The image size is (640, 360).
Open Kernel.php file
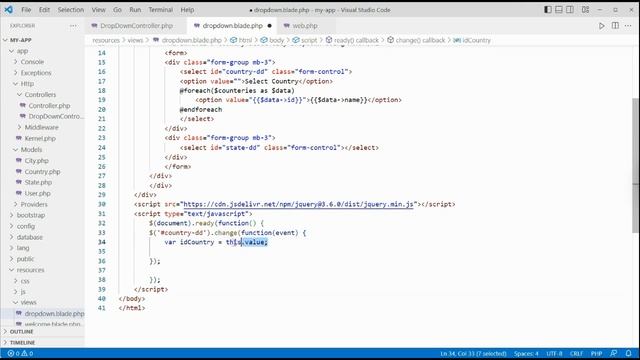[42, 138]
